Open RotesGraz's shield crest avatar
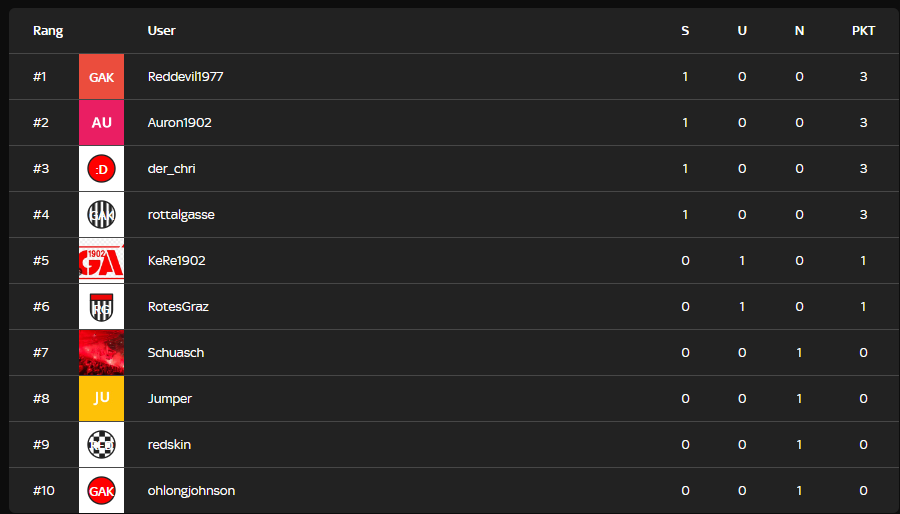Viewport: 900px width, 514px height. pyautogui.click(x=101, y=307)
